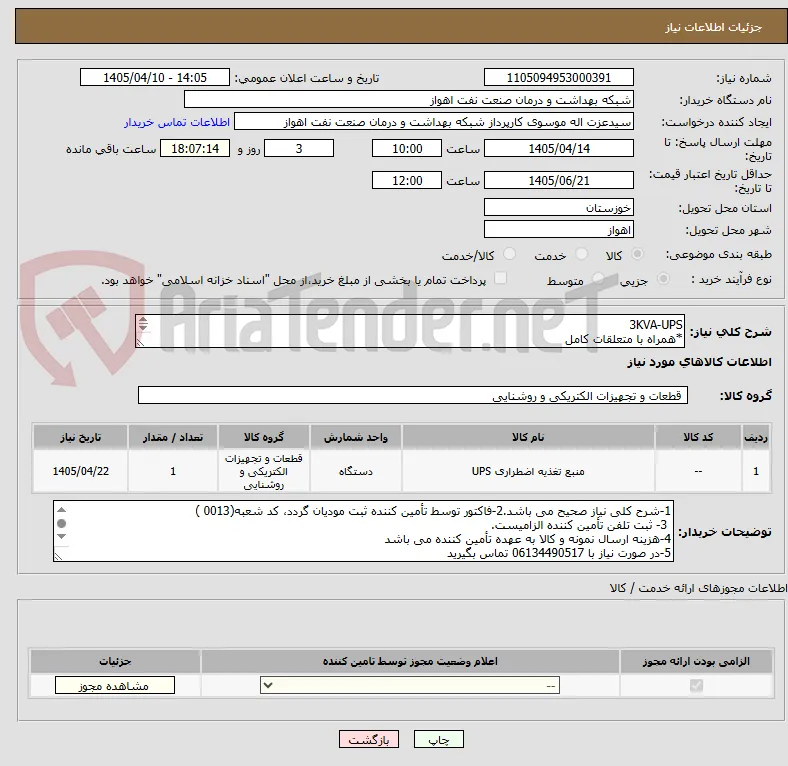Image resolution: width=788 pixels, height=766 pixels.
Task: Click the price validity date 1405/06/21
Action: tap(558, 180)
